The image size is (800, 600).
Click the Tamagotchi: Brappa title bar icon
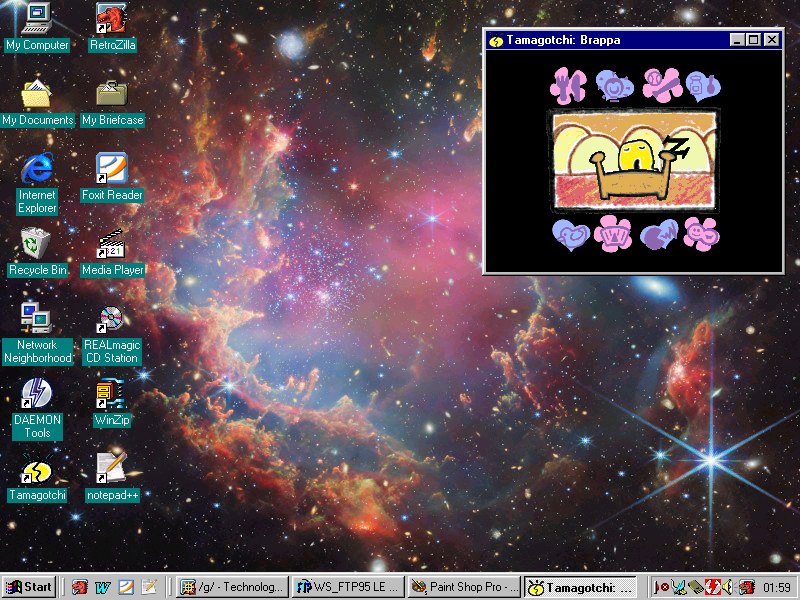[496, 40]
